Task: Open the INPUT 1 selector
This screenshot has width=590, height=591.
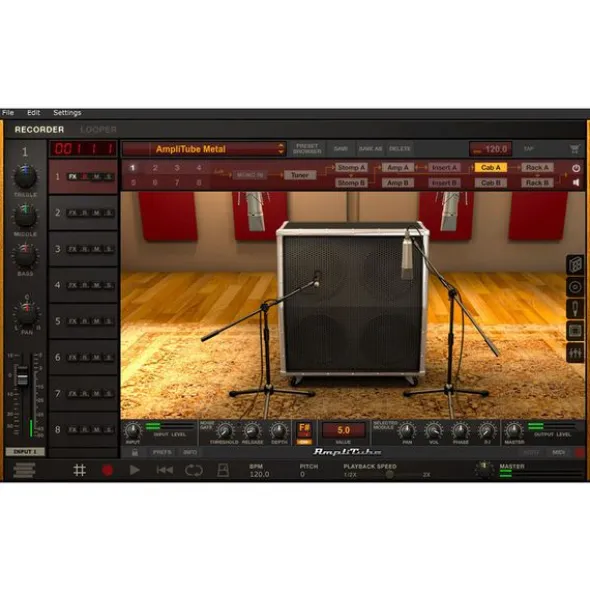Action: tap(25, 452)
